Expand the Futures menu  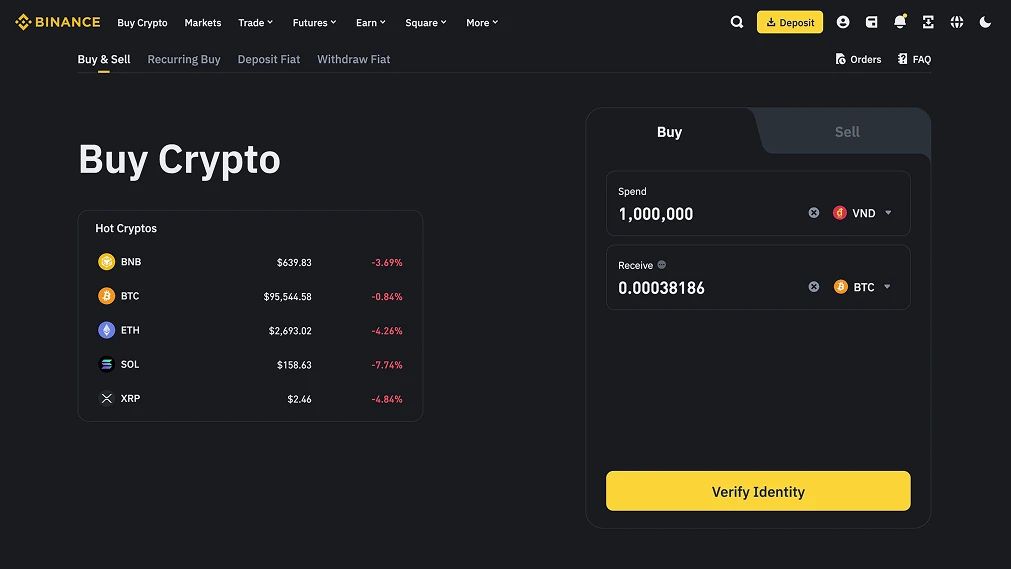(x=314, y=23)
